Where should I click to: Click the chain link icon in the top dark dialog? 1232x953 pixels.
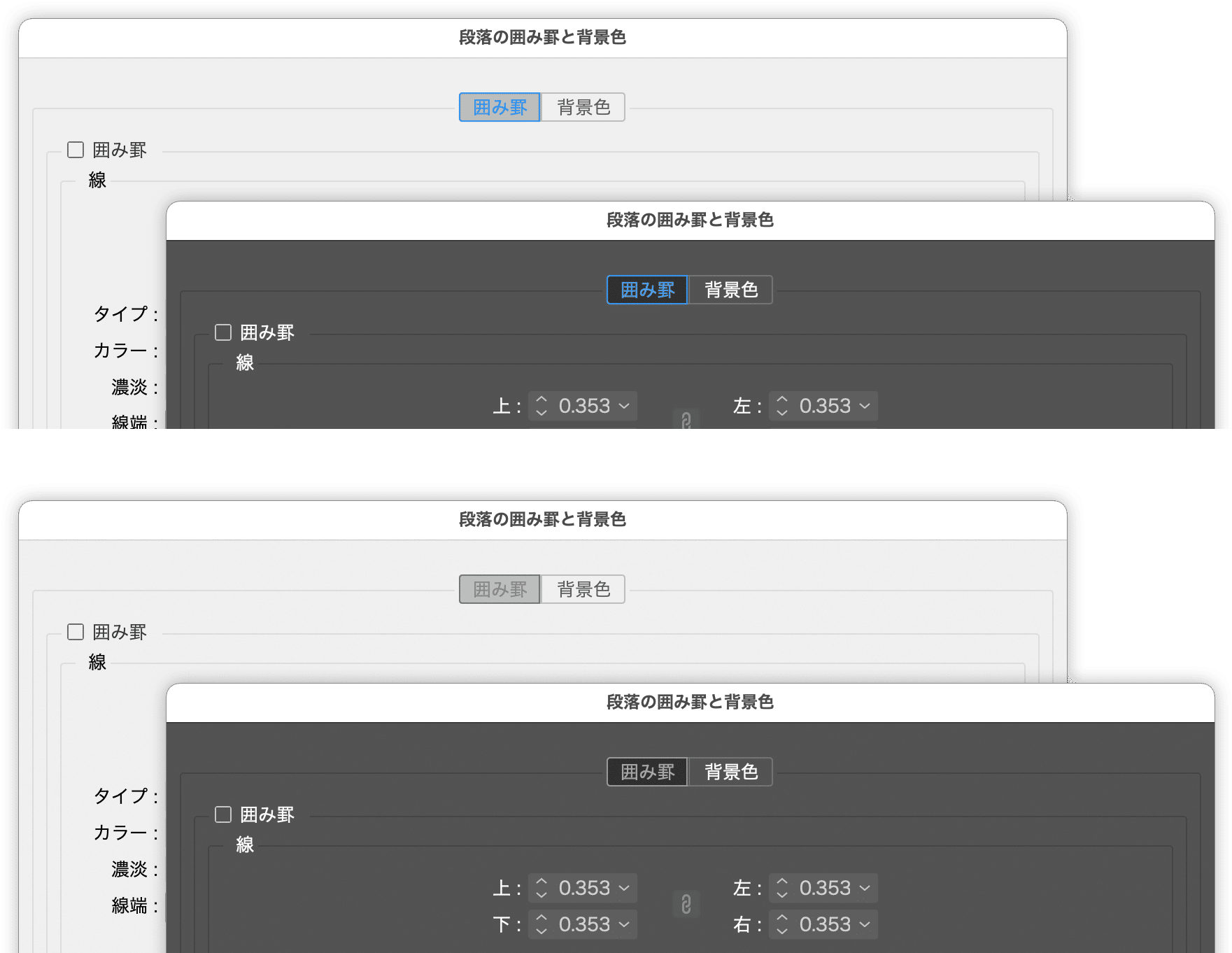click(x=686, y=420)
